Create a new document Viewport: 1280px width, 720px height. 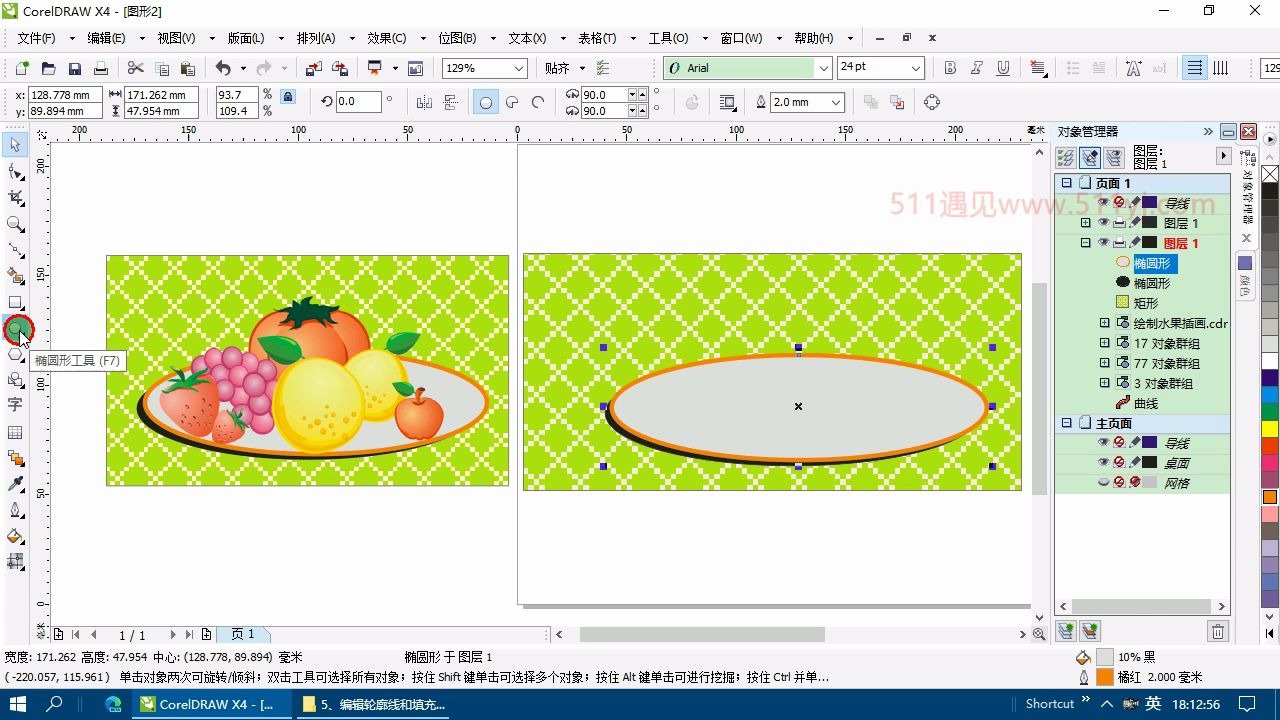[x=22, y=68]
